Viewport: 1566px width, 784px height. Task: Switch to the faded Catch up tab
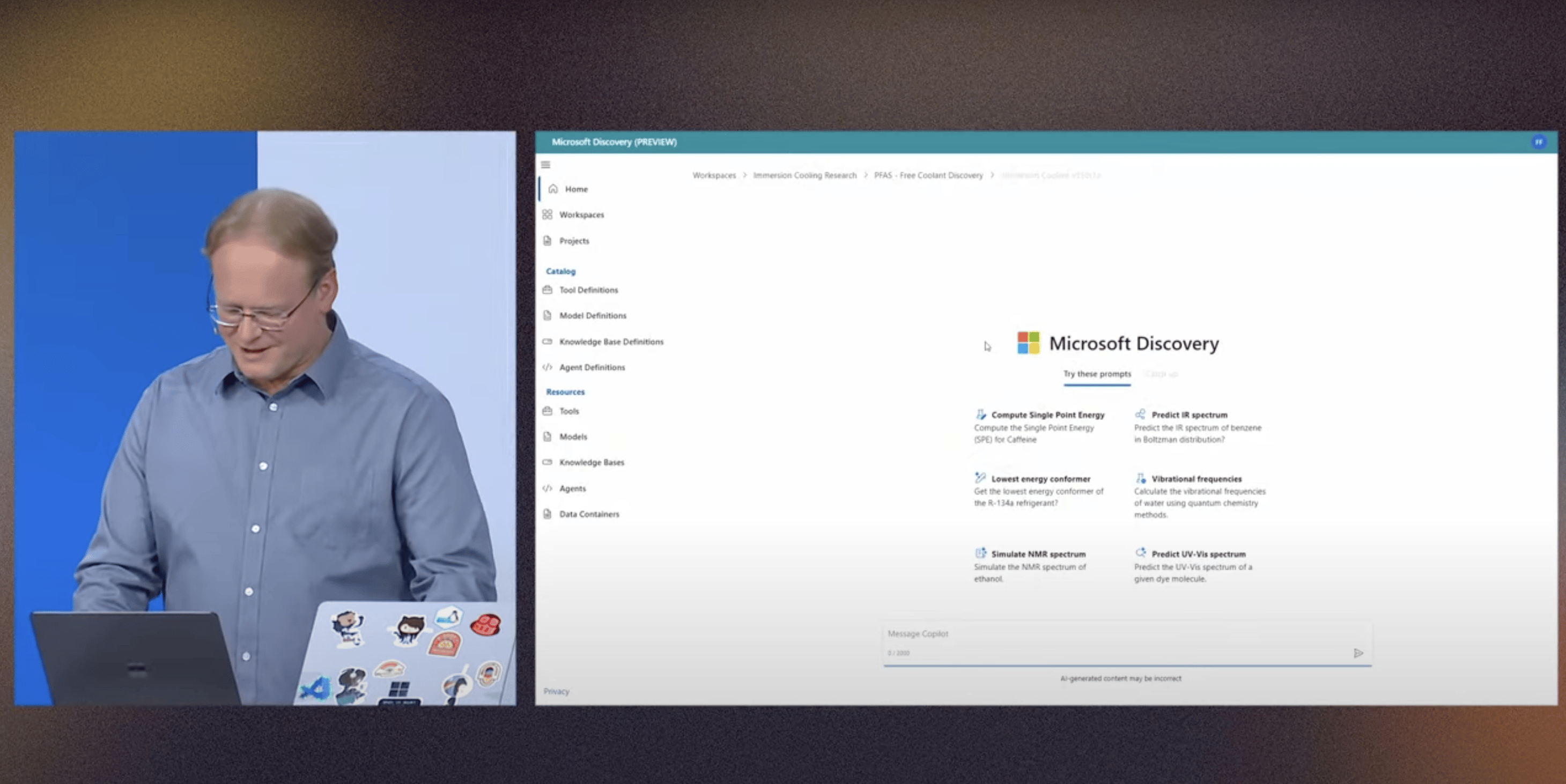pos(1161,374)
